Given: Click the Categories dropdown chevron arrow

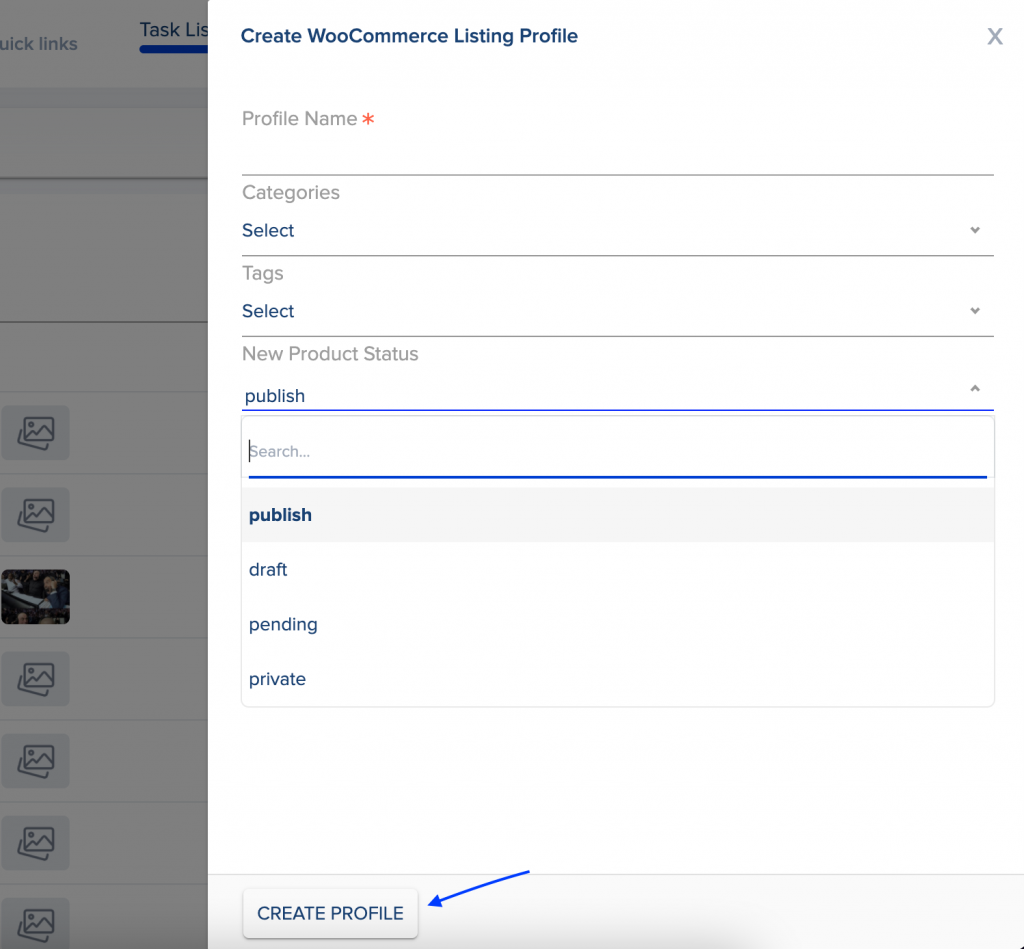Looking at the screenshot, I should tap(974, 230).
